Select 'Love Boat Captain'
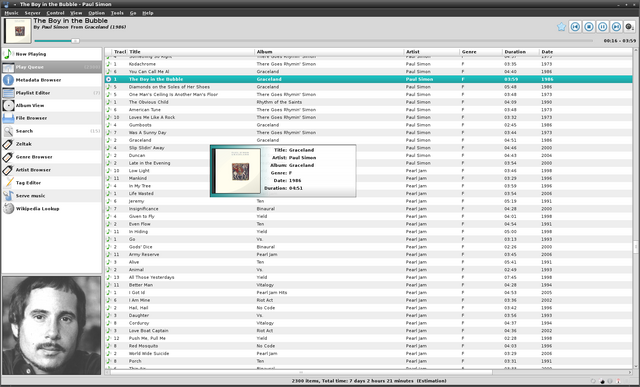The height and width of the screenshot is (387, 640). click(x=369, y=331)
